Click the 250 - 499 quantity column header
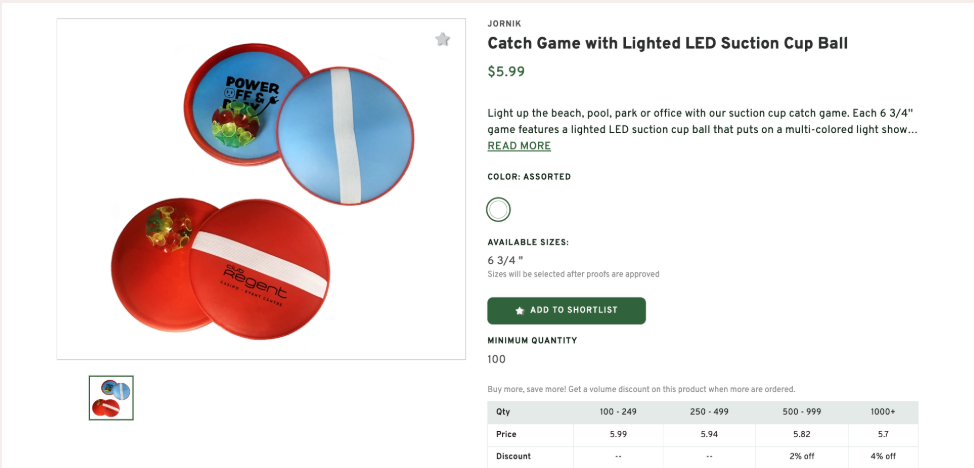Image resolution: width=974 pixels, height=468 pixels. (709, 412)
